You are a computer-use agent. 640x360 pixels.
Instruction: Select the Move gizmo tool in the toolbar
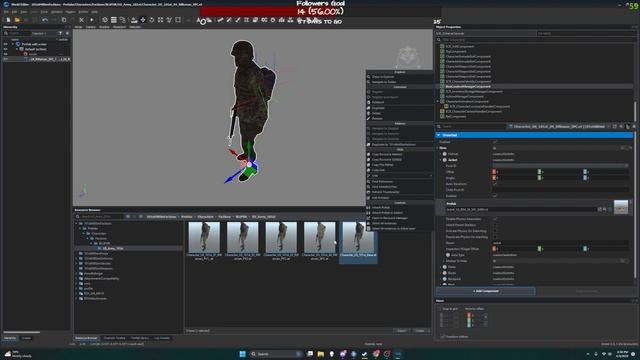click(143, 20)
